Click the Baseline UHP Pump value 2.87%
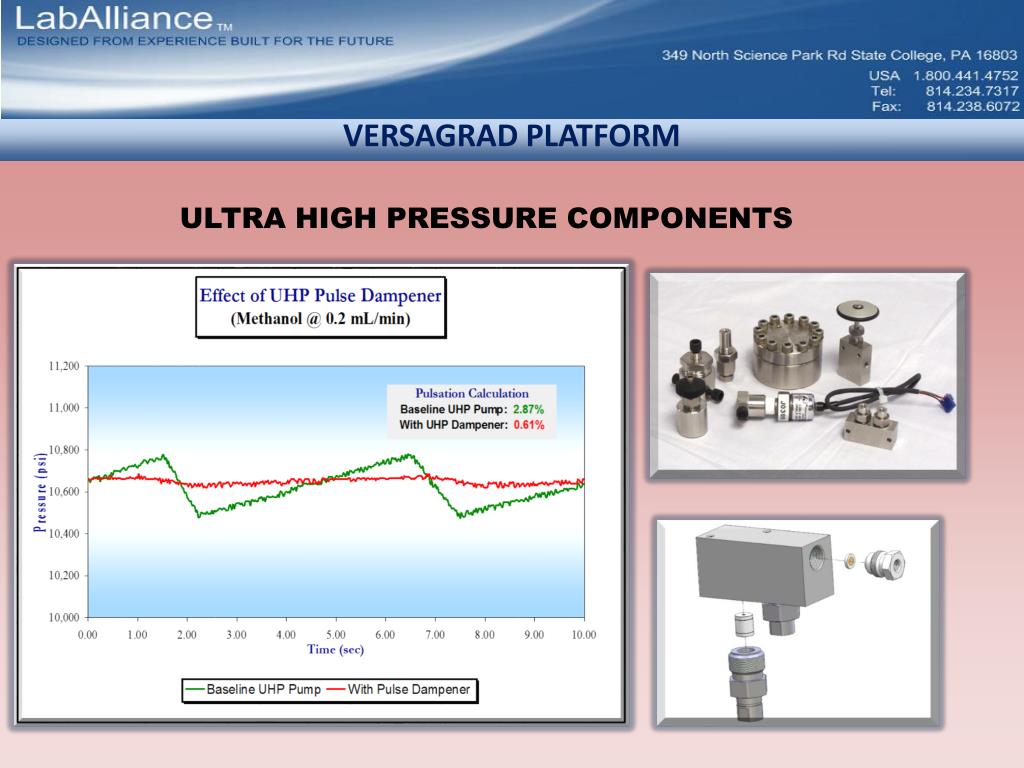Viewport: 1024px width, 768px height. coord(528,409)
